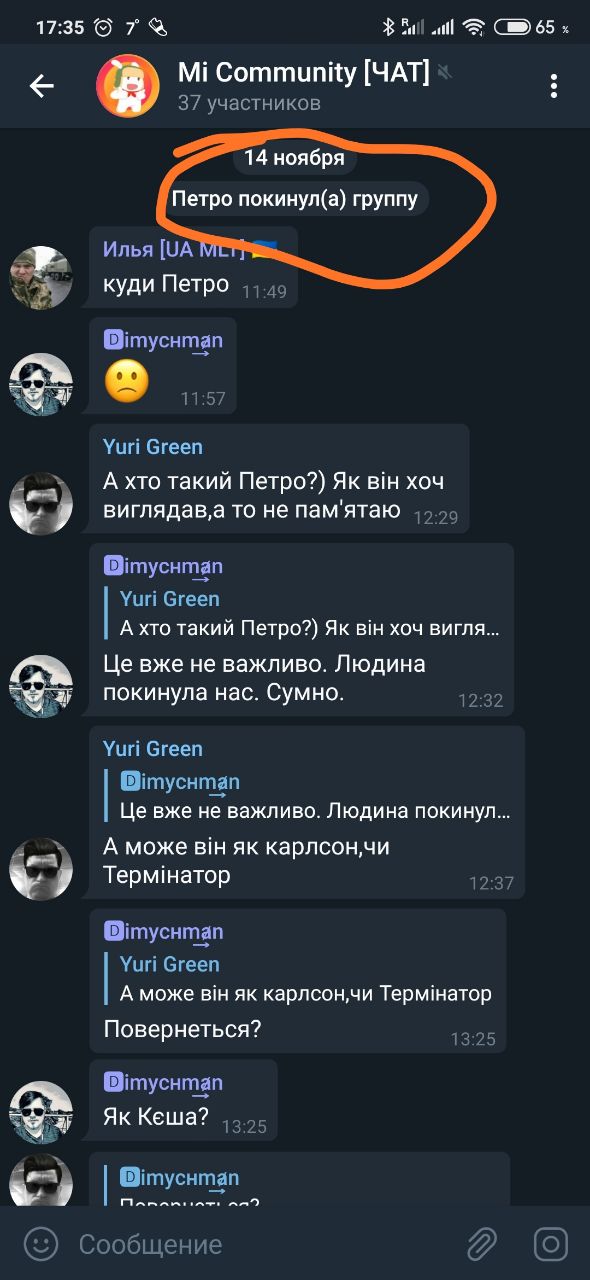The image size is (590, 1280).
Task: Open Илья's profile avatar beside куди Петро
Action: [x=41, y=278]
